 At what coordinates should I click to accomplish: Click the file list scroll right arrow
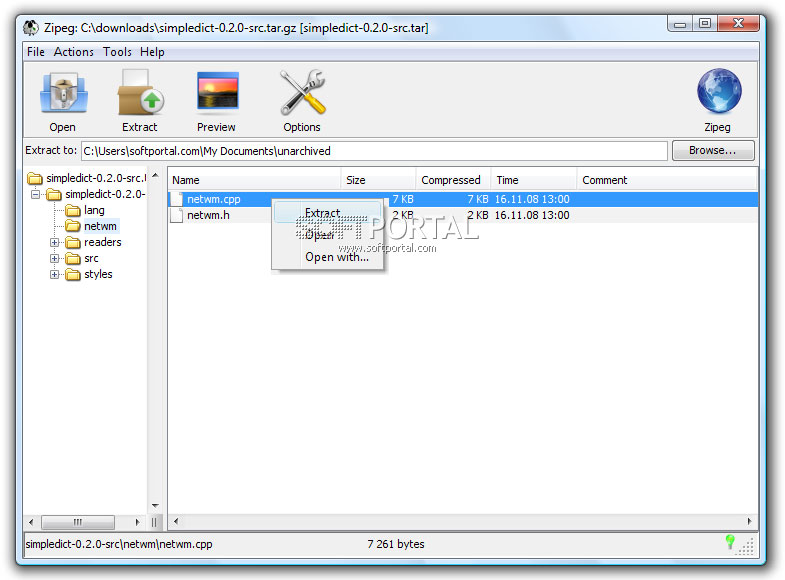[x=749, y=521]
